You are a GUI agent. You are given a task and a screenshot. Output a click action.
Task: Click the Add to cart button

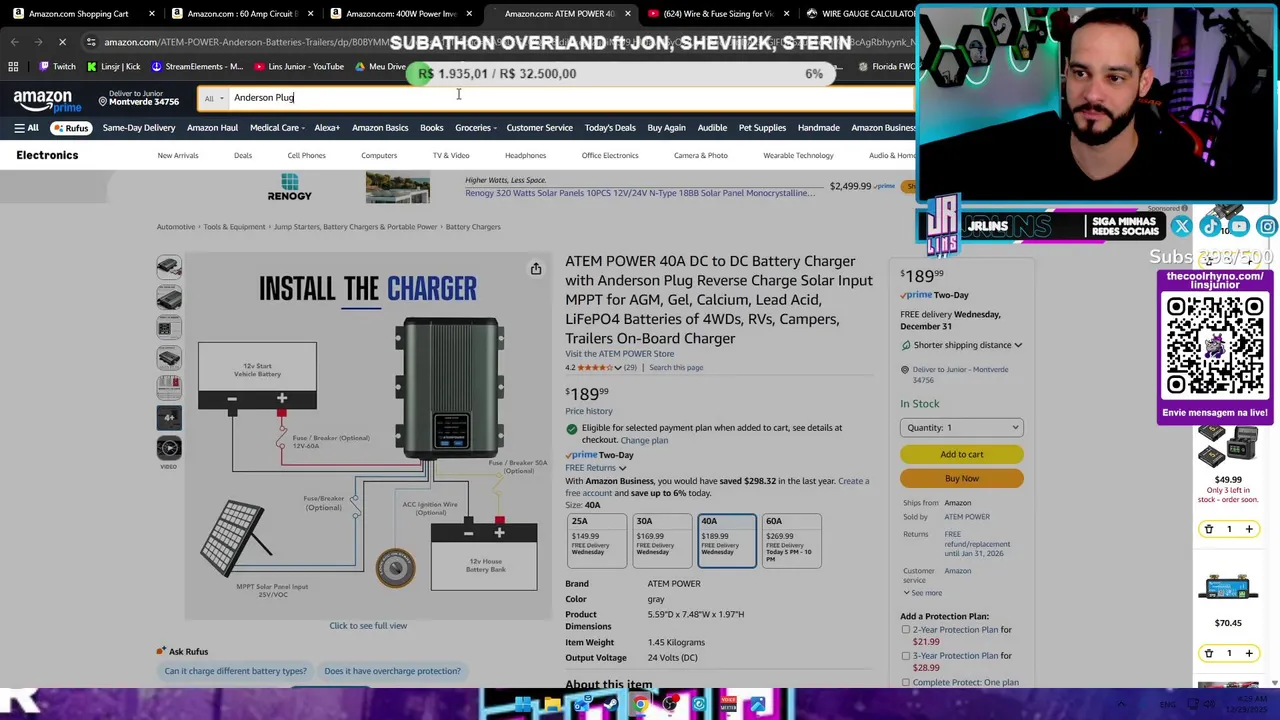coord(961,454)
